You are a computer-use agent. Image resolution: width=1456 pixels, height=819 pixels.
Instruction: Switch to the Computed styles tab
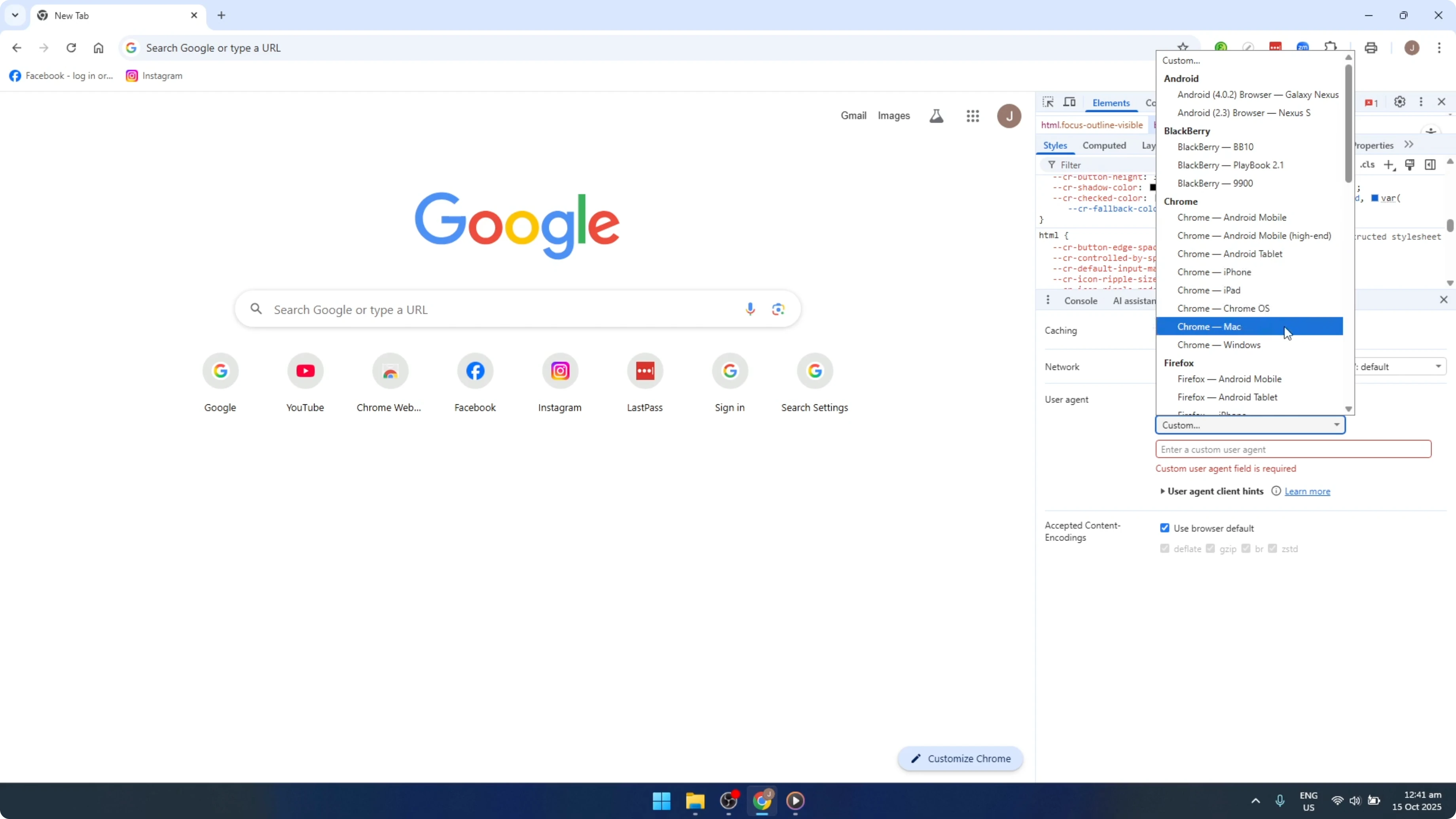coord(1105,145)
